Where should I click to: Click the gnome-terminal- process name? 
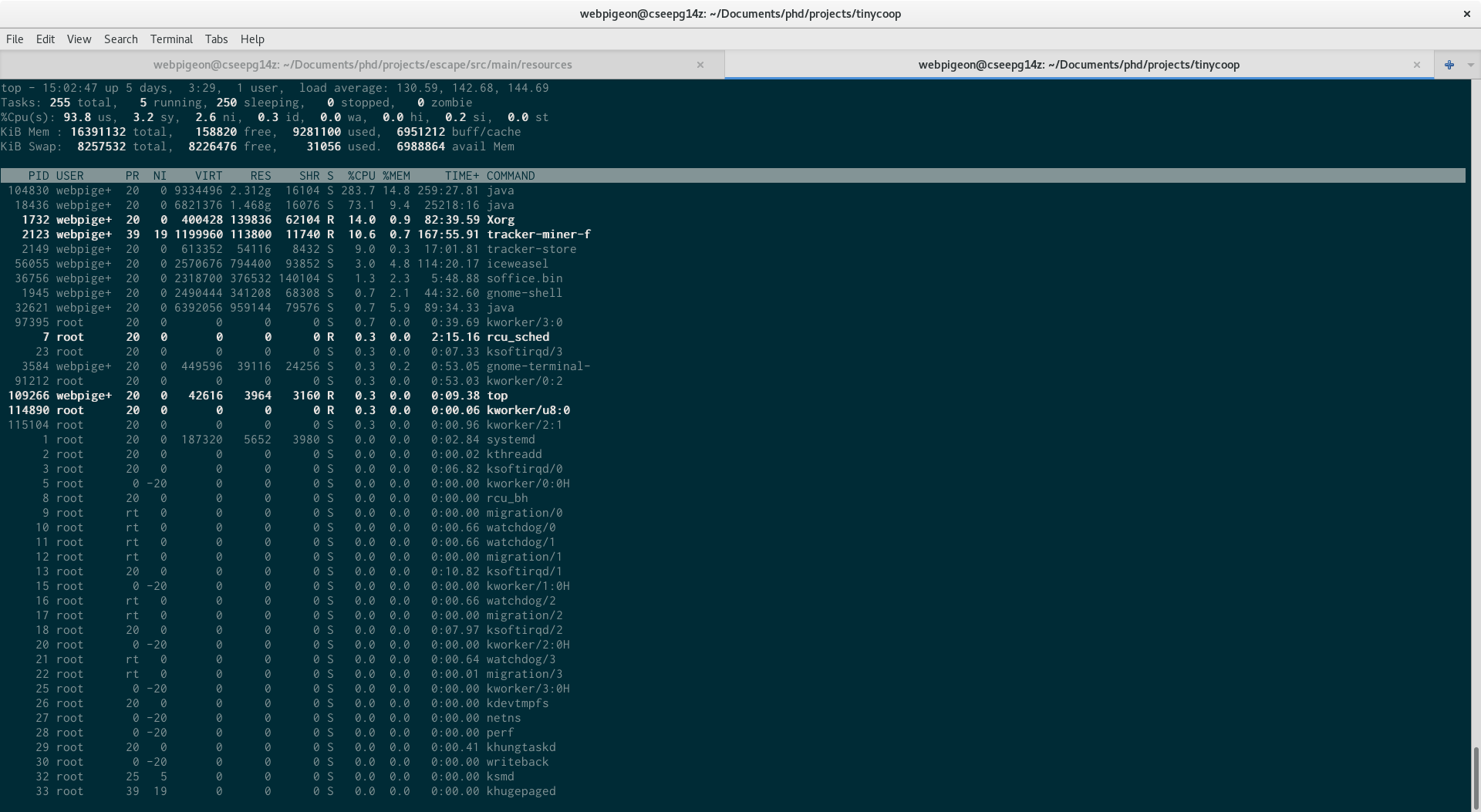[538, 366]
